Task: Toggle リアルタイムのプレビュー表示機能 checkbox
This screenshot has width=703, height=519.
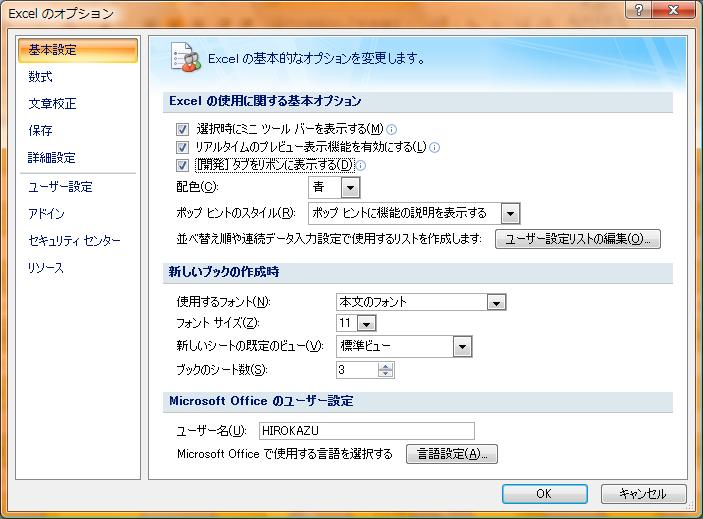Action: tap(182, 147)
